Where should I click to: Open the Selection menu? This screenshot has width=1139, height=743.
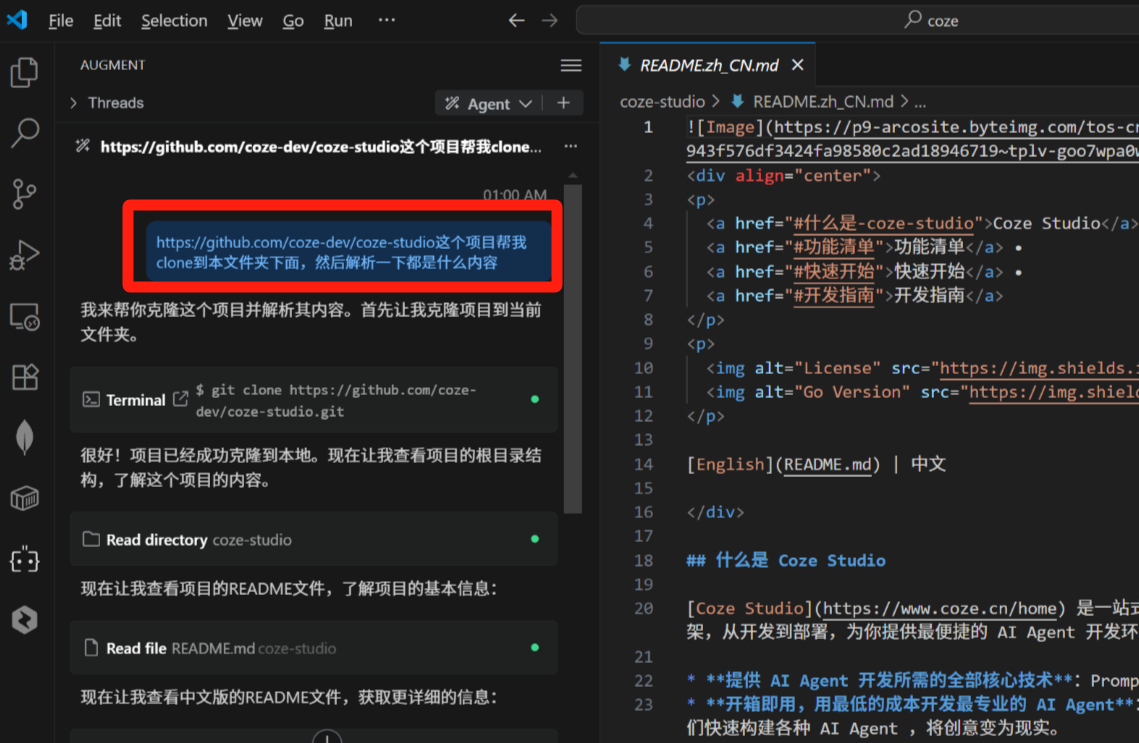[174, 20]
